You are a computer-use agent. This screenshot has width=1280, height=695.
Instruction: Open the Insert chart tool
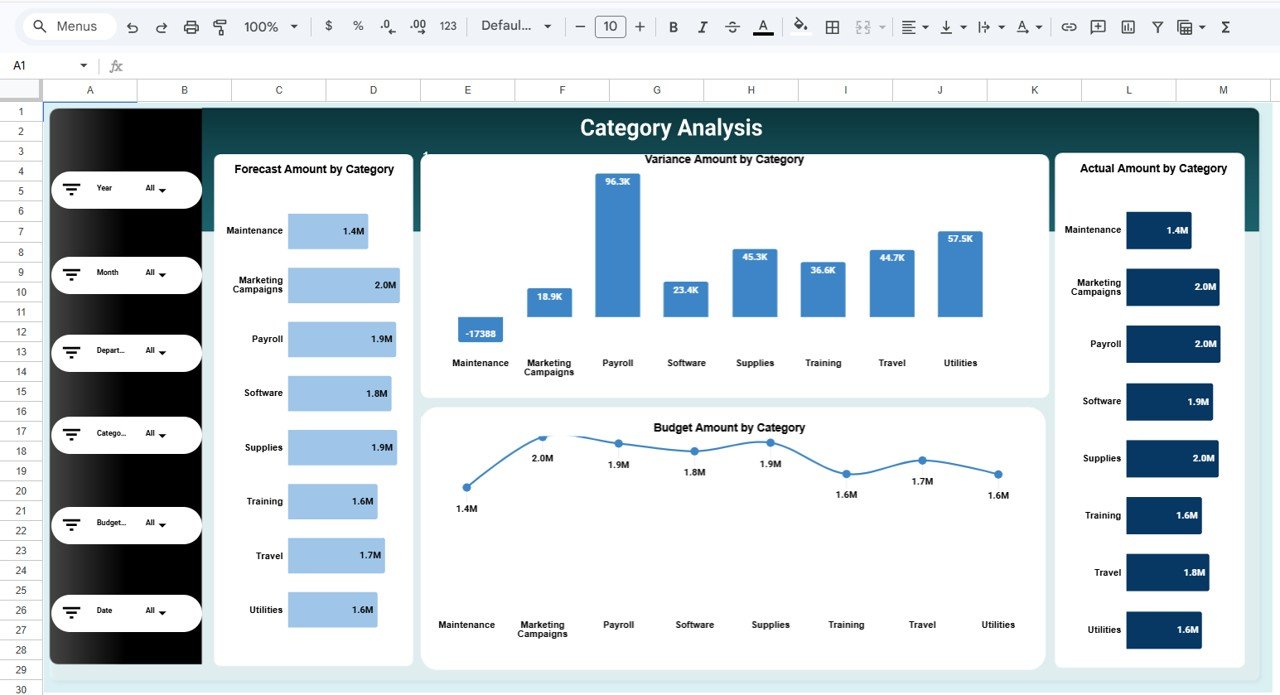click(1127, 26)
